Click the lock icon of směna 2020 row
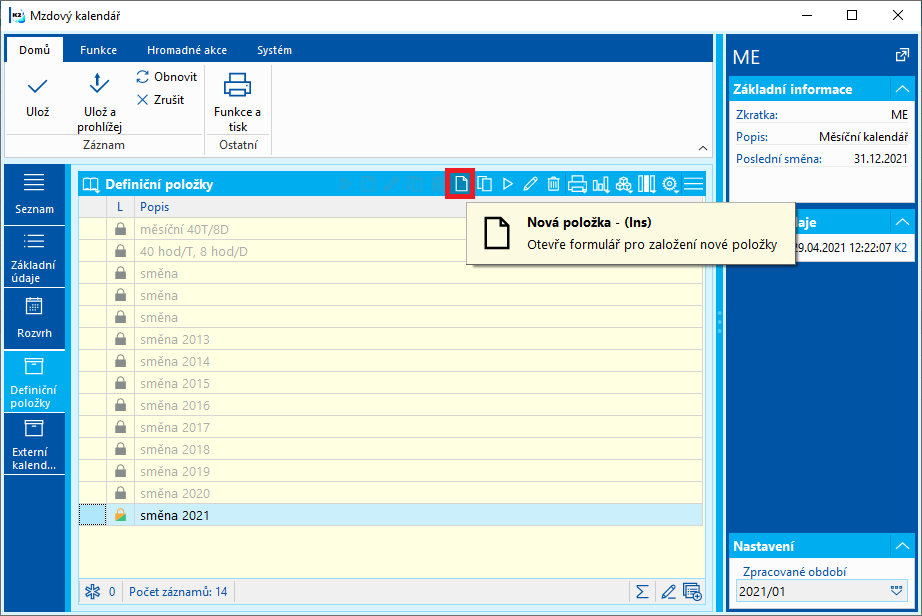This screenshot has width=922, height=616. pyautogui.click(x=121, y=493)
